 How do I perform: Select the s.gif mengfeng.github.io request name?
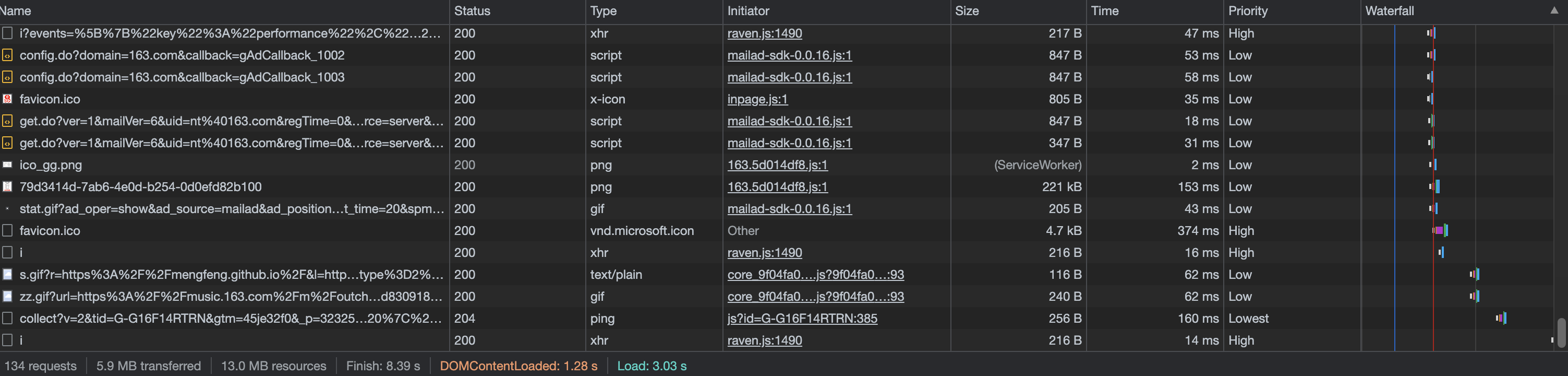tap(231, 274)
